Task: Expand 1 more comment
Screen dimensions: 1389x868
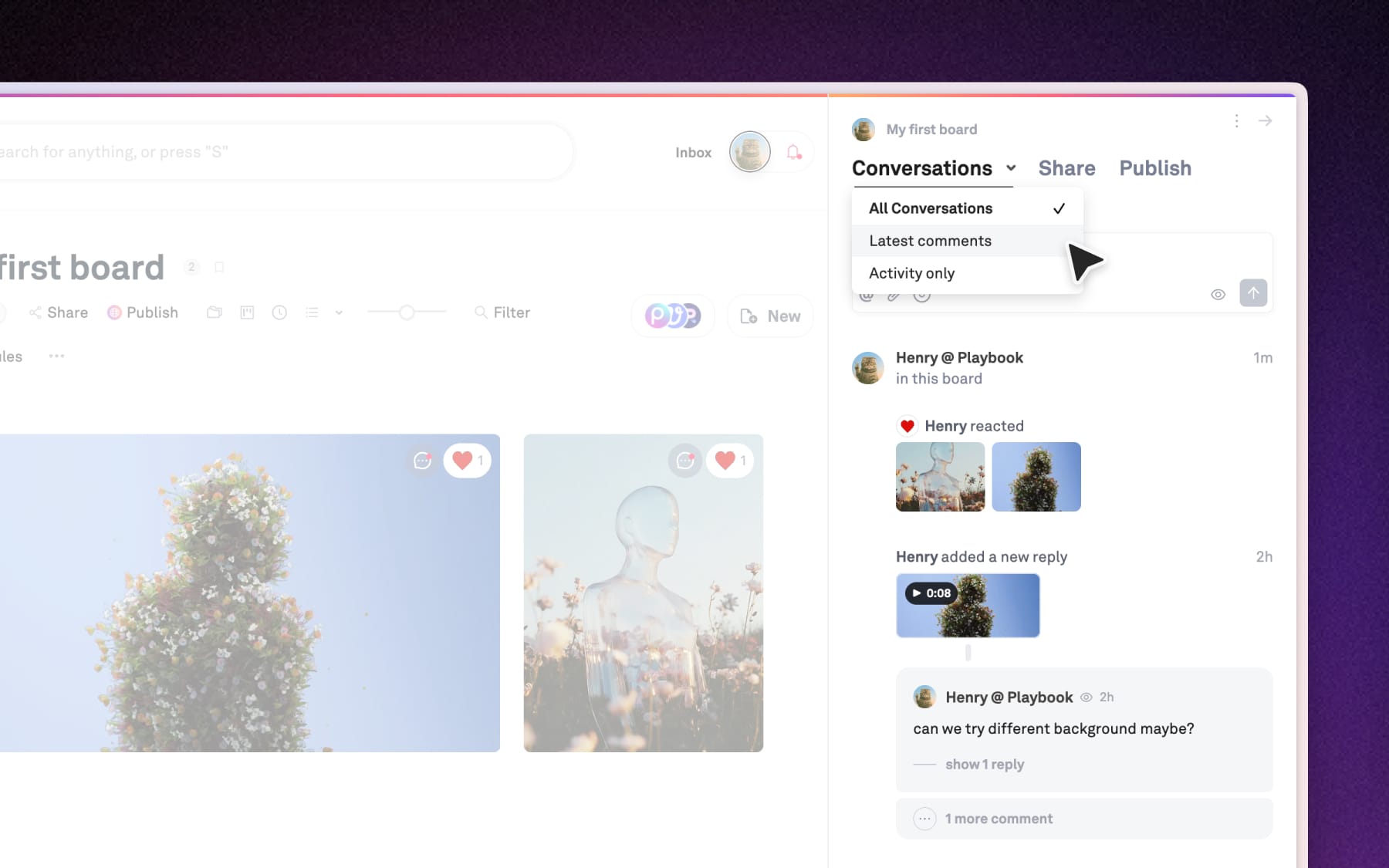Action: coord(998,819)
